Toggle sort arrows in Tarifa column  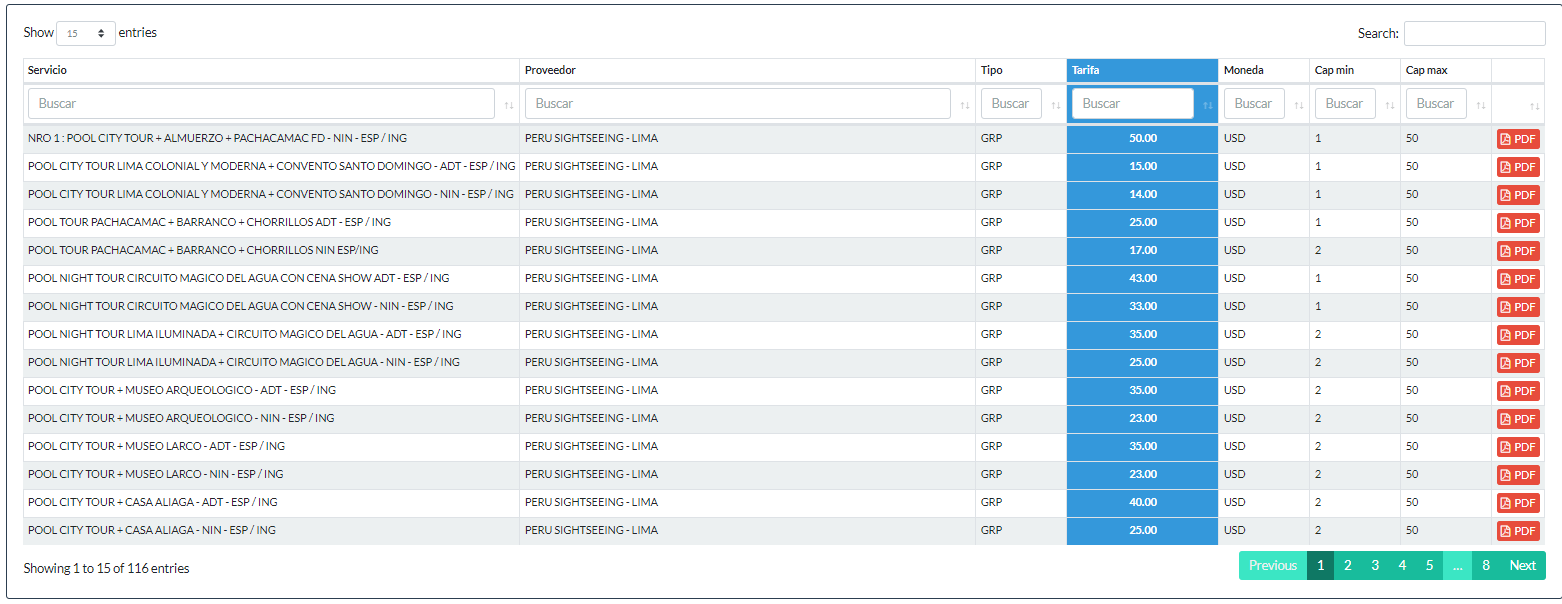pos(1208,105)
